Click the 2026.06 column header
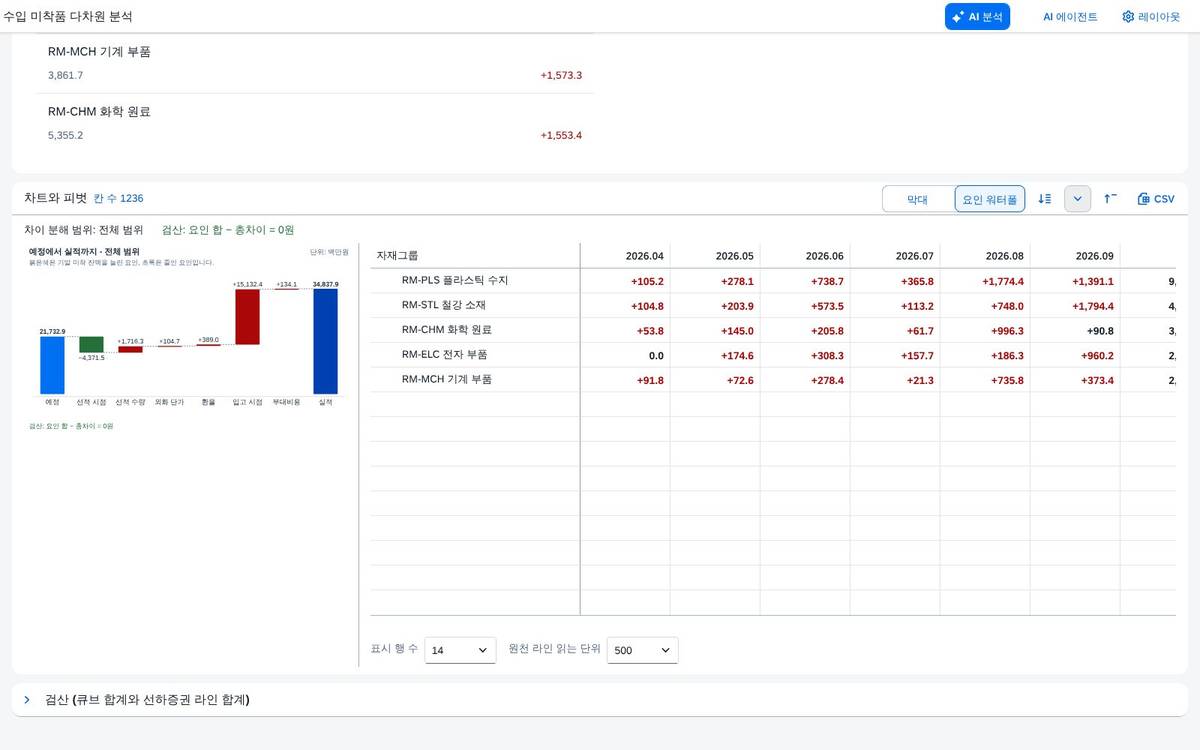 [x=805, y=256]
